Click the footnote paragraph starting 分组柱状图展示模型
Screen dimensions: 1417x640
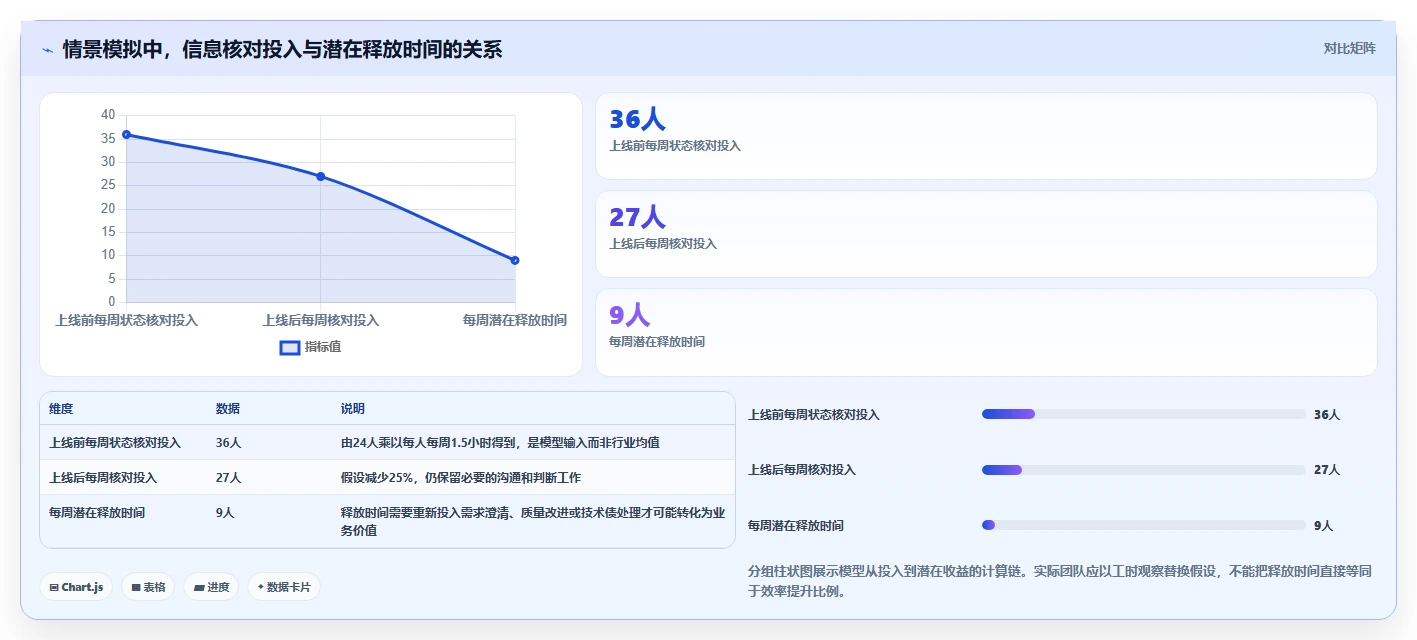1061,581
